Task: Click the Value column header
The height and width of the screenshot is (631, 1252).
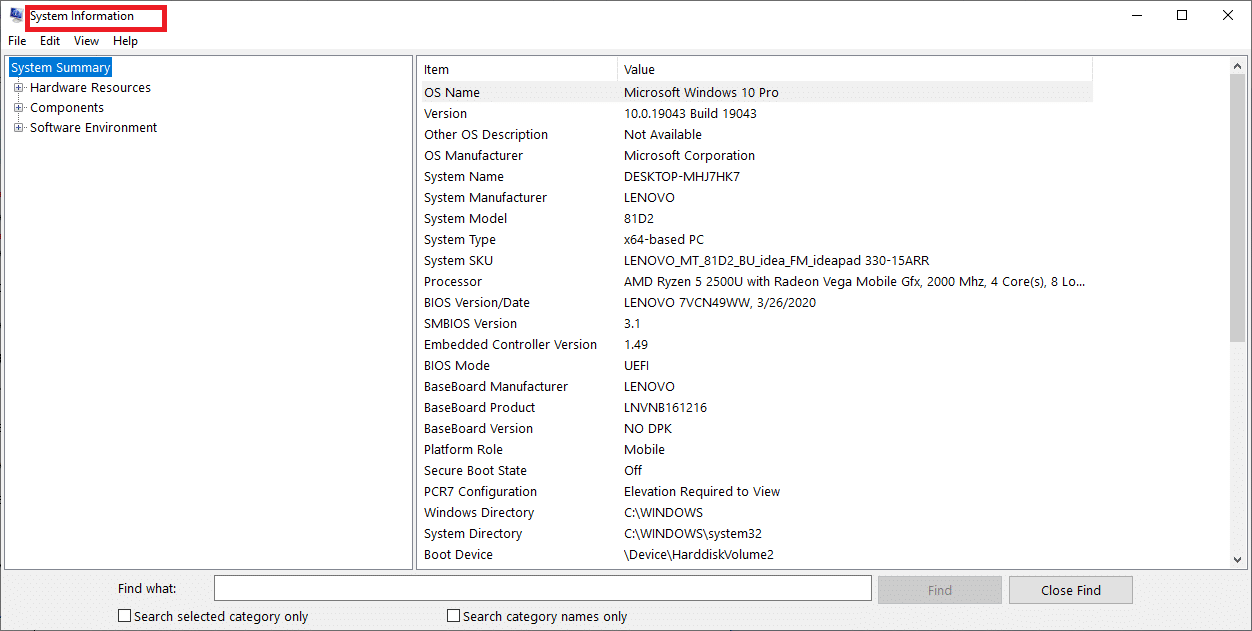Action: (x=855, y=69)
